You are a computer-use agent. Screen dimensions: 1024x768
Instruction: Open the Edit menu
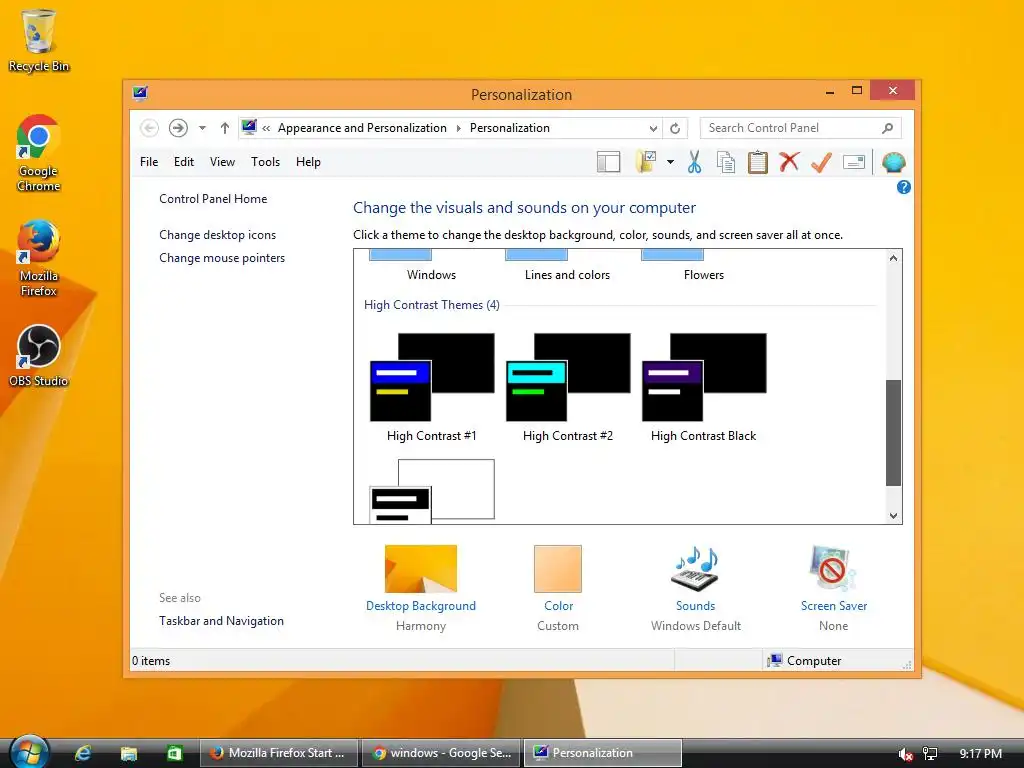(x=184, y=162)
